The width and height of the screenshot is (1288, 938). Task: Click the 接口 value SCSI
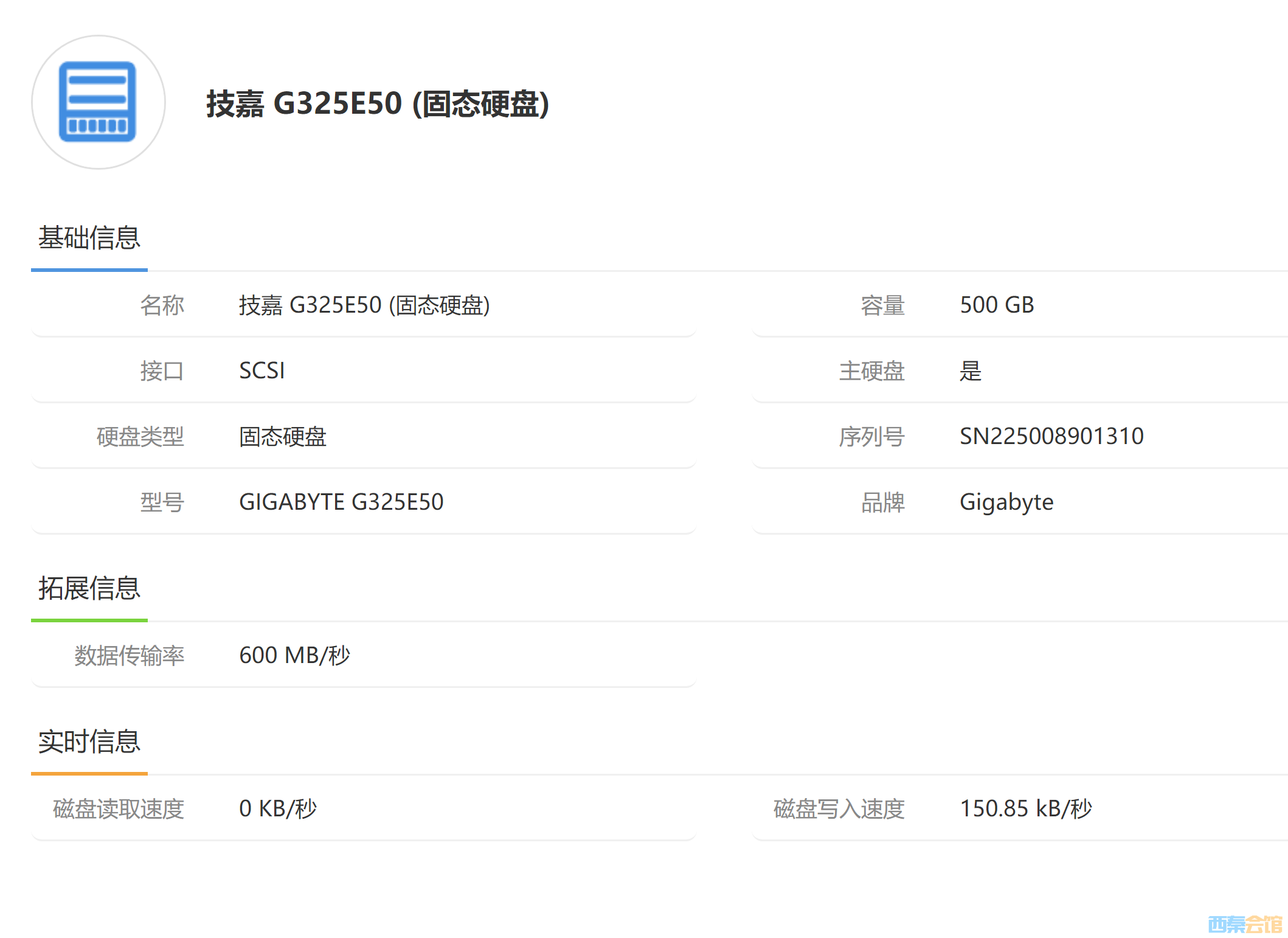(x=261, y=370)
